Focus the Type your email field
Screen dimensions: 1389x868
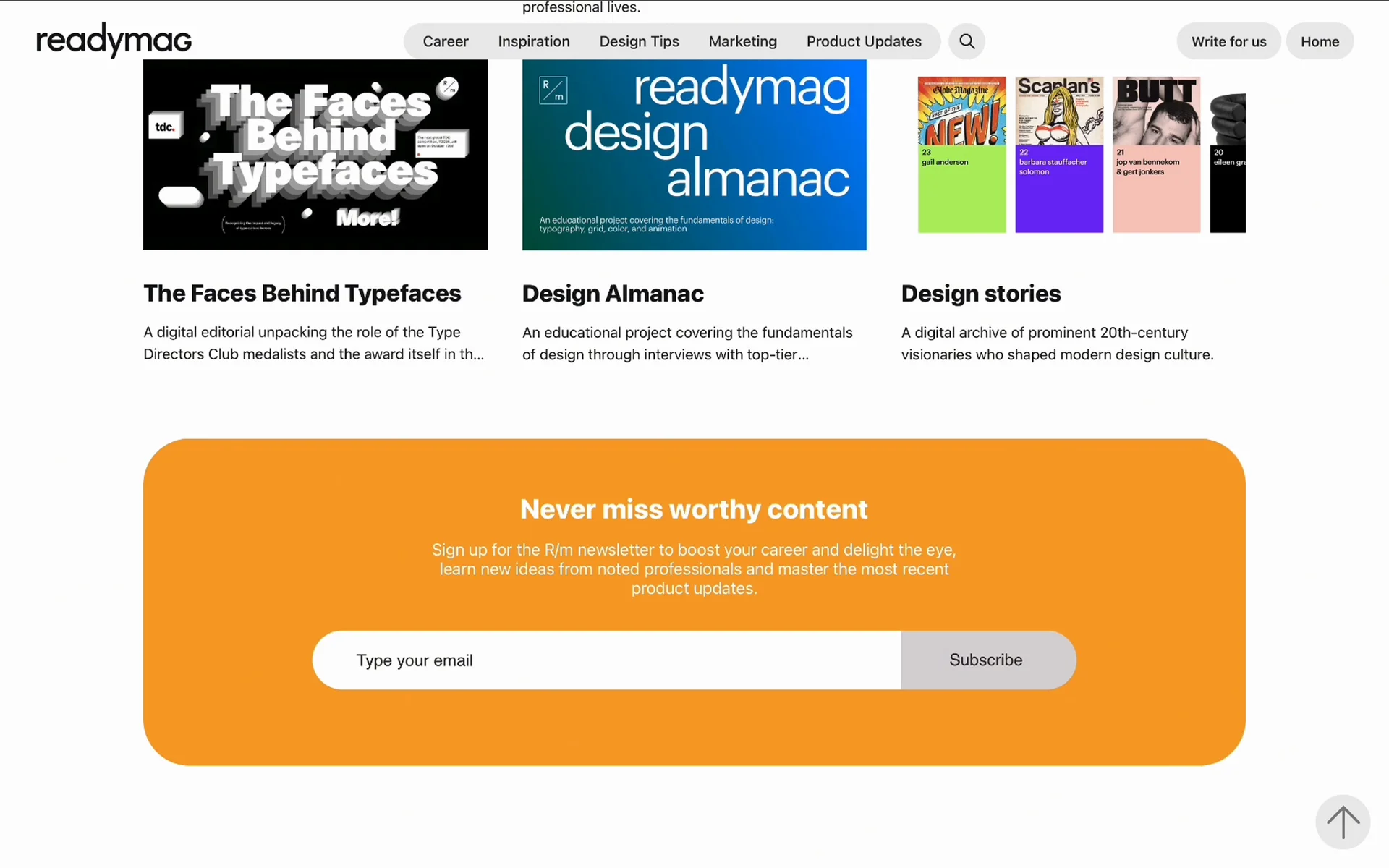point(607,660)
